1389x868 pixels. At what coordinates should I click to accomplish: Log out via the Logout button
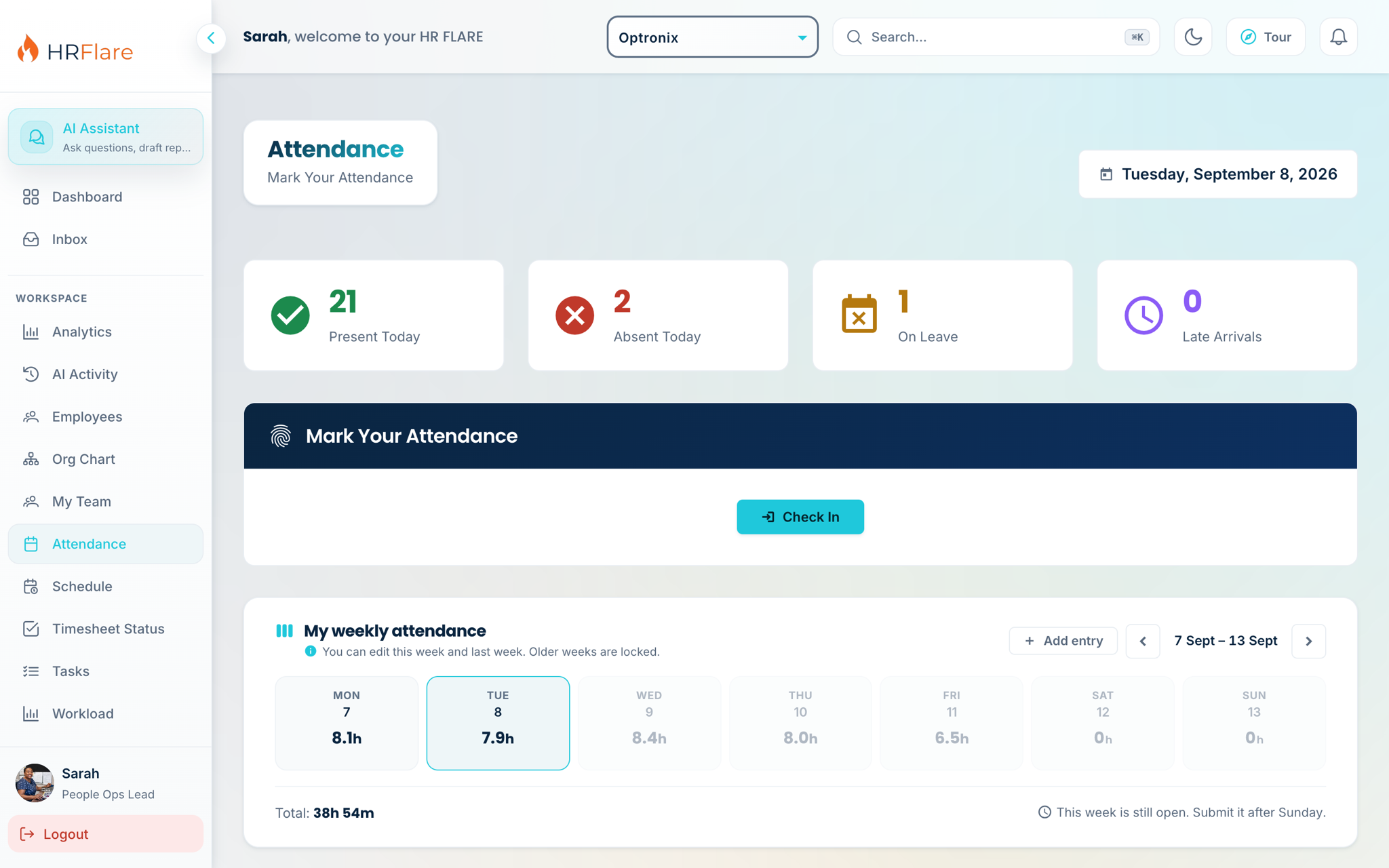click(x=106, y=834)
